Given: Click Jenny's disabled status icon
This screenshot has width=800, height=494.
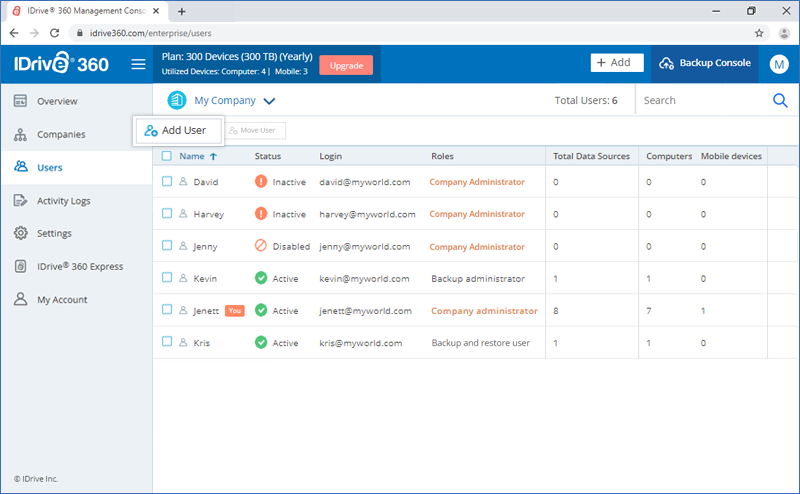Looking at the screenshot, I should coord(261,245).
